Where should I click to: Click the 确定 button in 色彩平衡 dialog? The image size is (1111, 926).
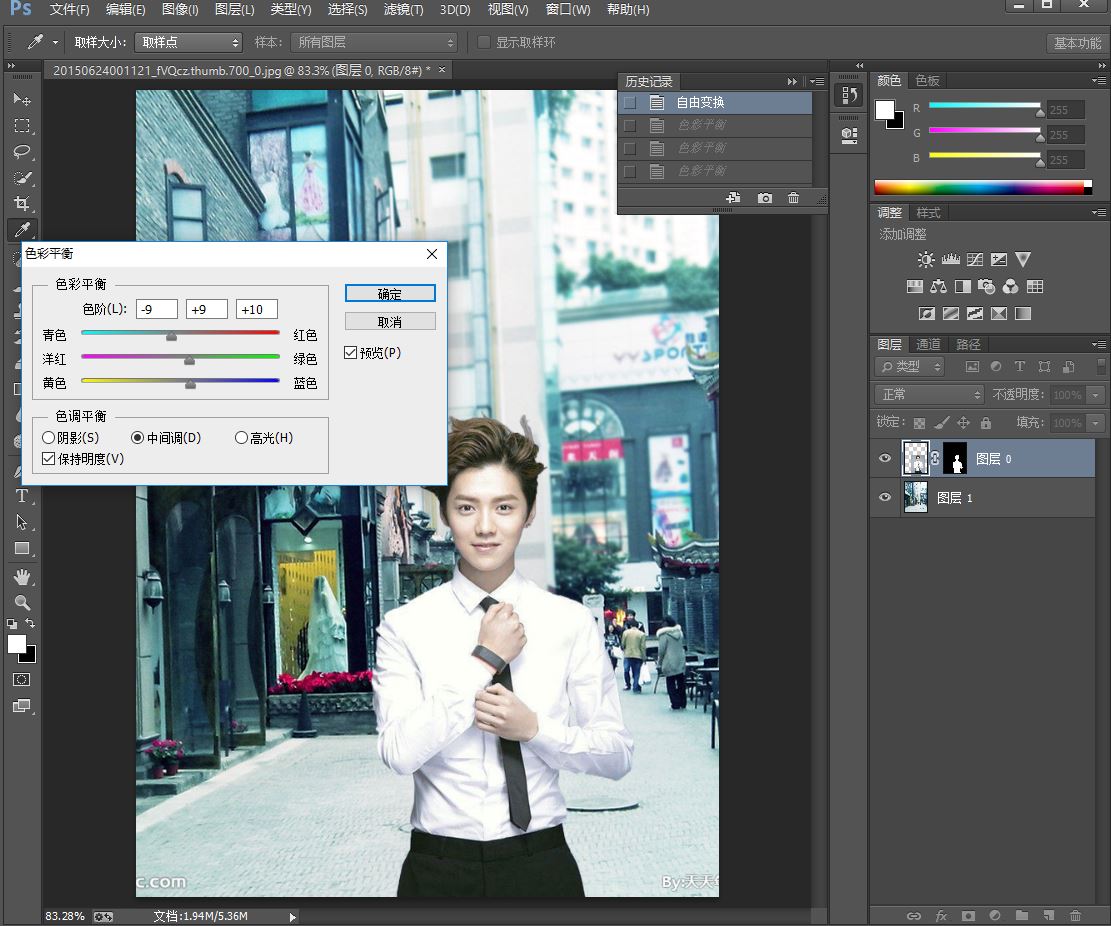(x=390, y=294)
